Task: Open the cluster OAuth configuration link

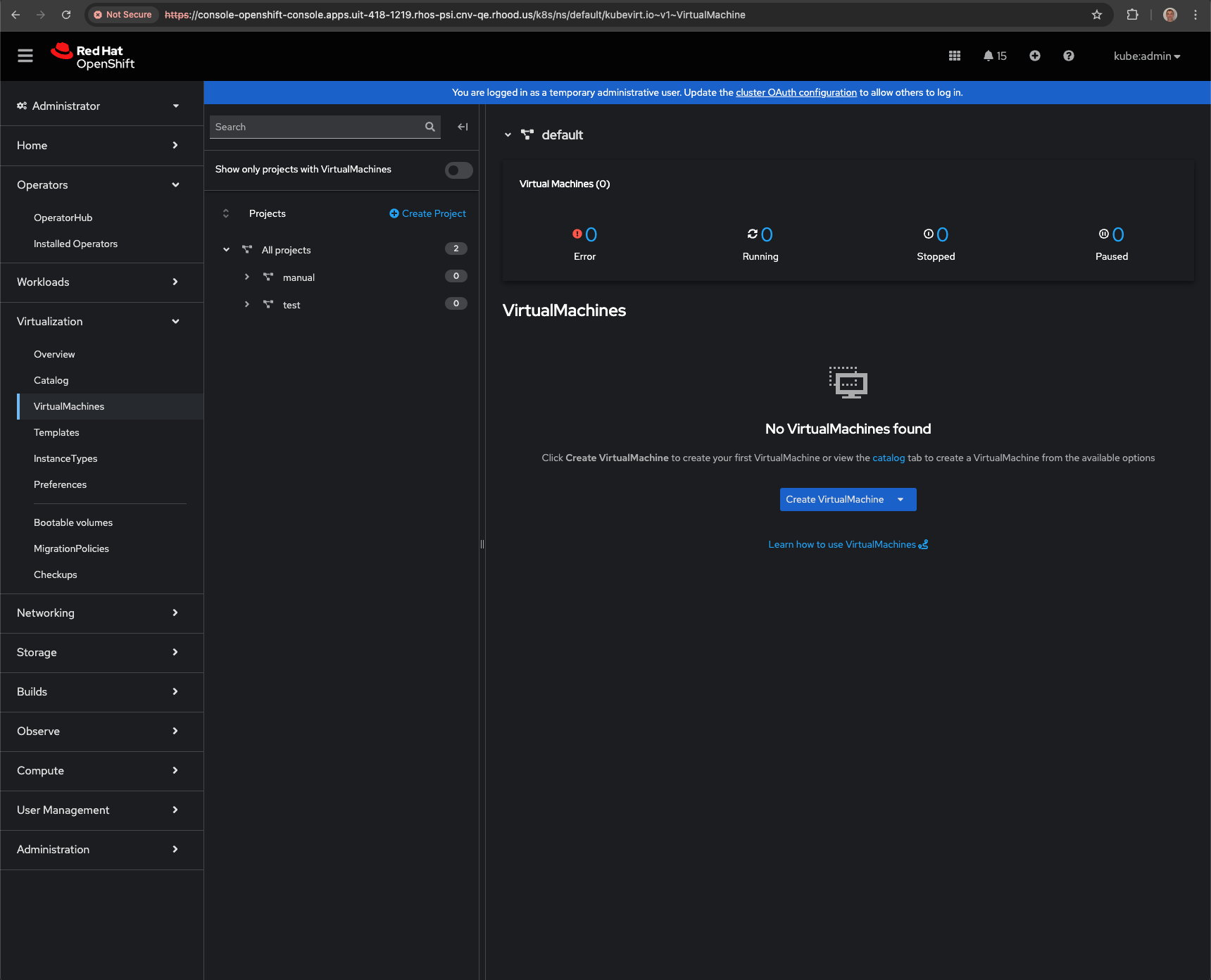Action: pyautogui.click(x=796, y=92)
